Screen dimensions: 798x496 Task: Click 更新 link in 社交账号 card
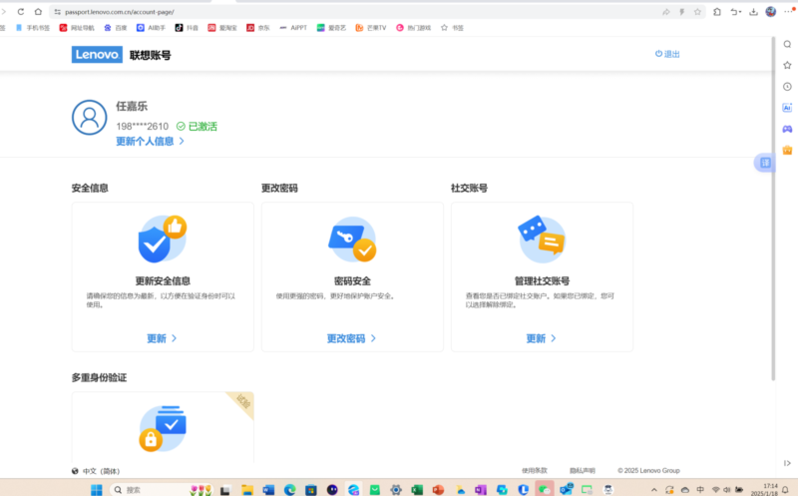[541, 338]
